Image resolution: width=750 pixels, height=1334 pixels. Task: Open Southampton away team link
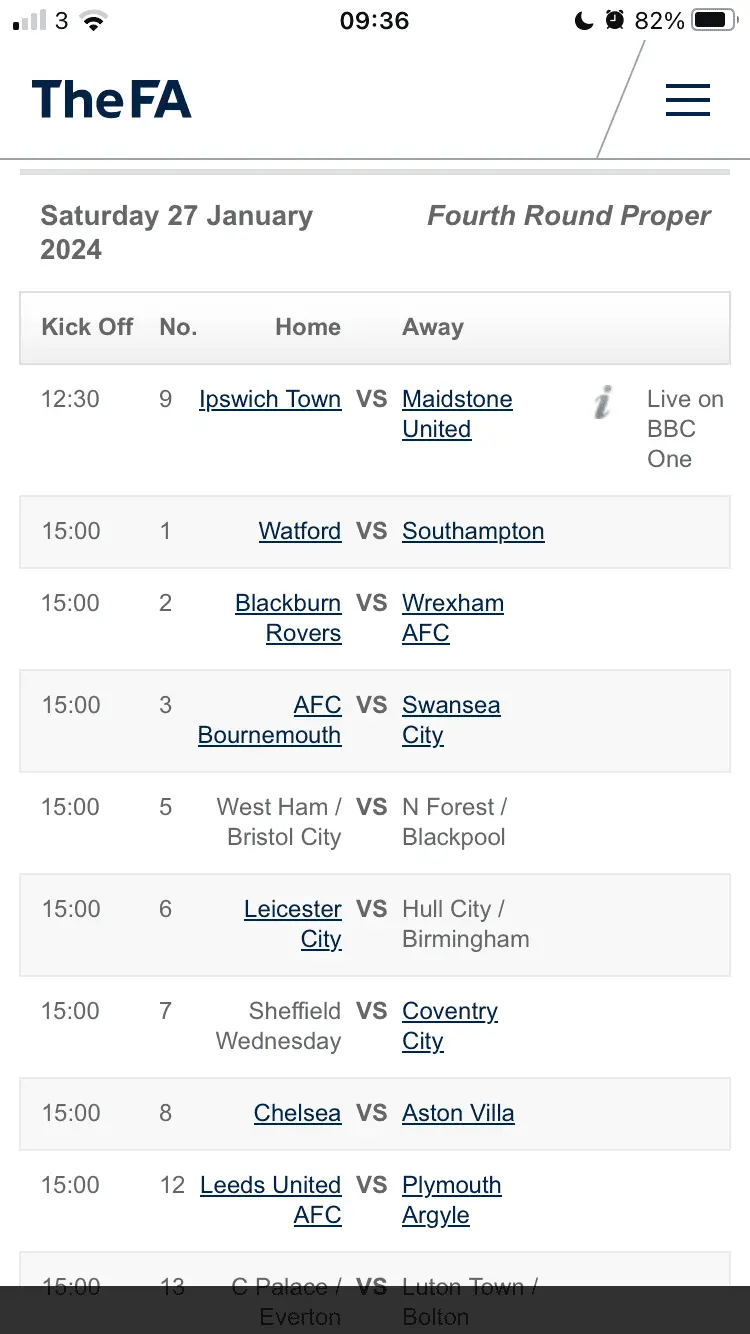pyautogui.click(x=473, y=531)
